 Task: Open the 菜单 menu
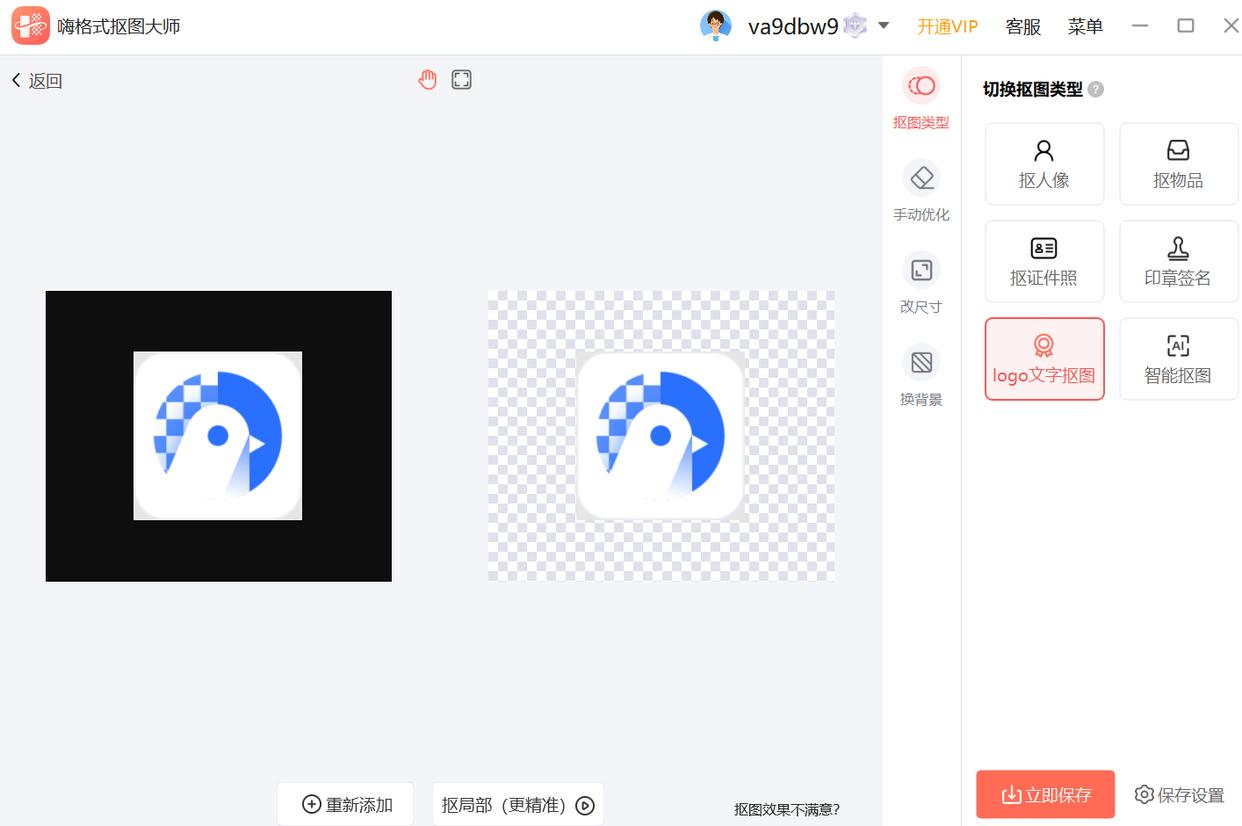[1085, 27]
